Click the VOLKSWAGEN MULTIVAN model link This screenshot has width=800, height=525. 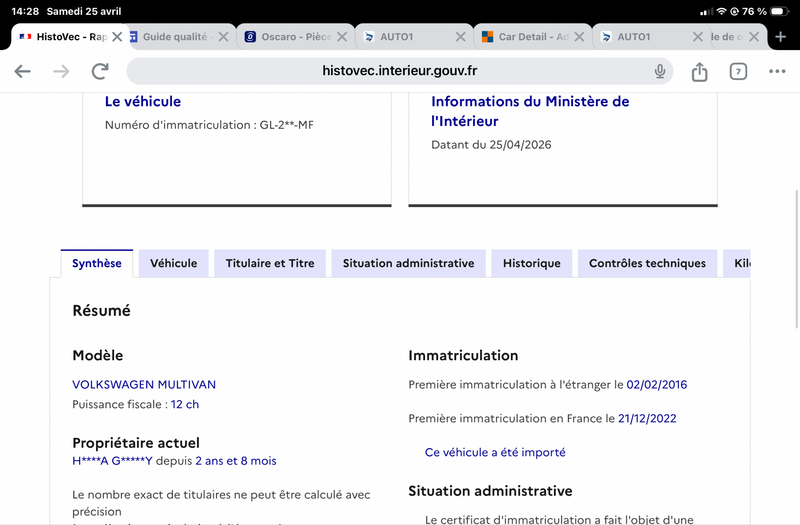(144, 384)
